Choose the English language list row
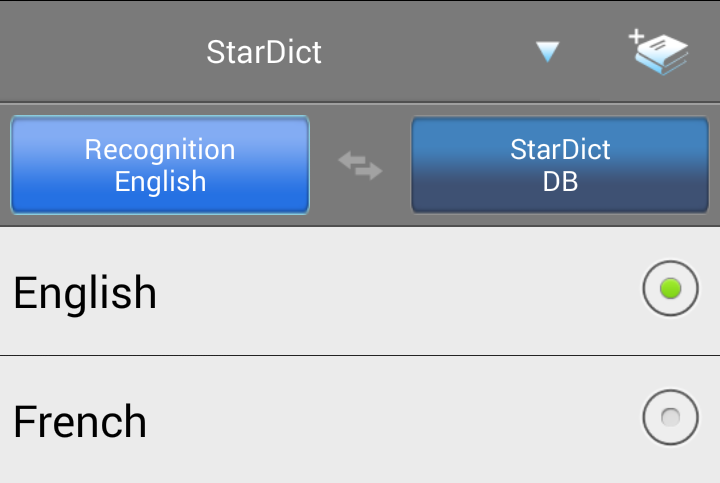Image resolution: width=720 pixels, height=483 pixels. tap(300, 292)
